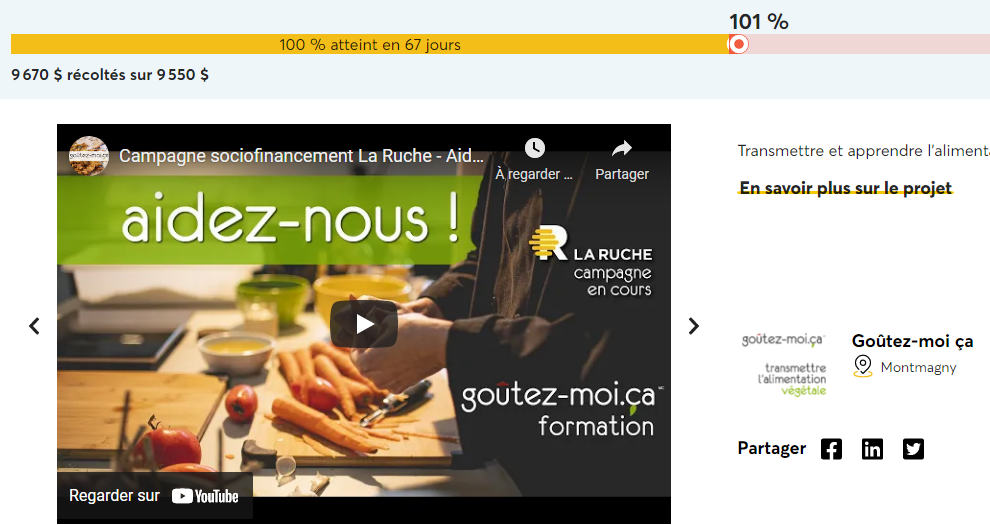990x525 pixels.
Task: Click the La Ruche logo in video
Action: coord(590,261)
